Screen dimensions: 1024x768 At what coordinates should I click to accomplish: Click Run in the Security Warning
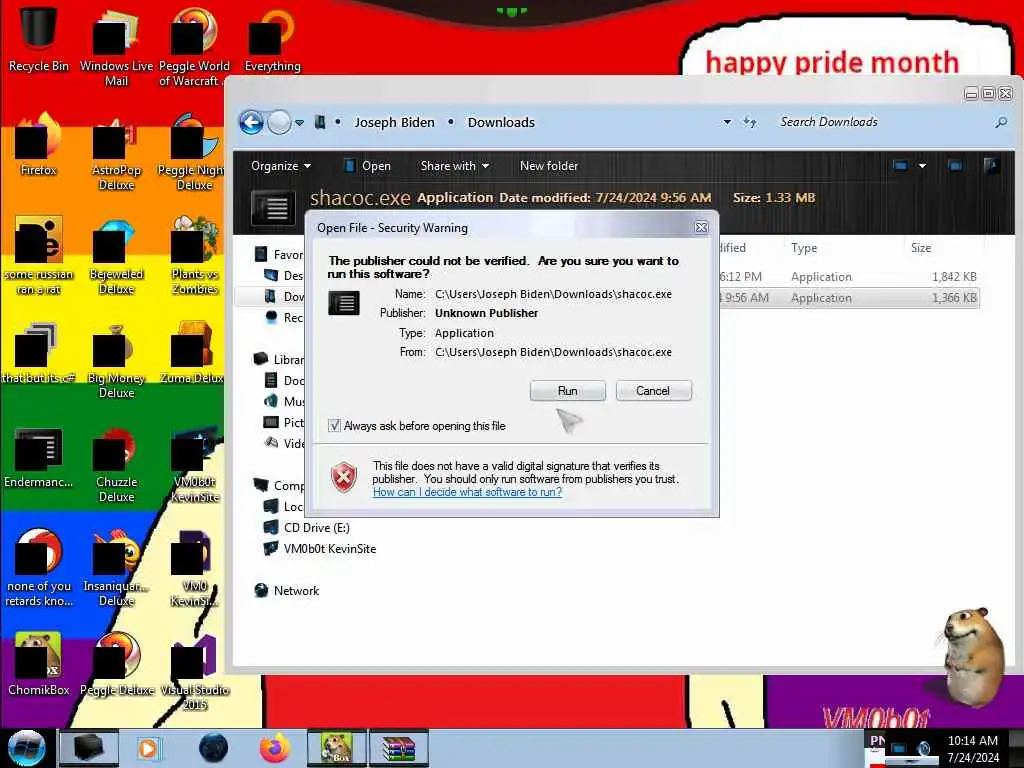pos(568,391)
